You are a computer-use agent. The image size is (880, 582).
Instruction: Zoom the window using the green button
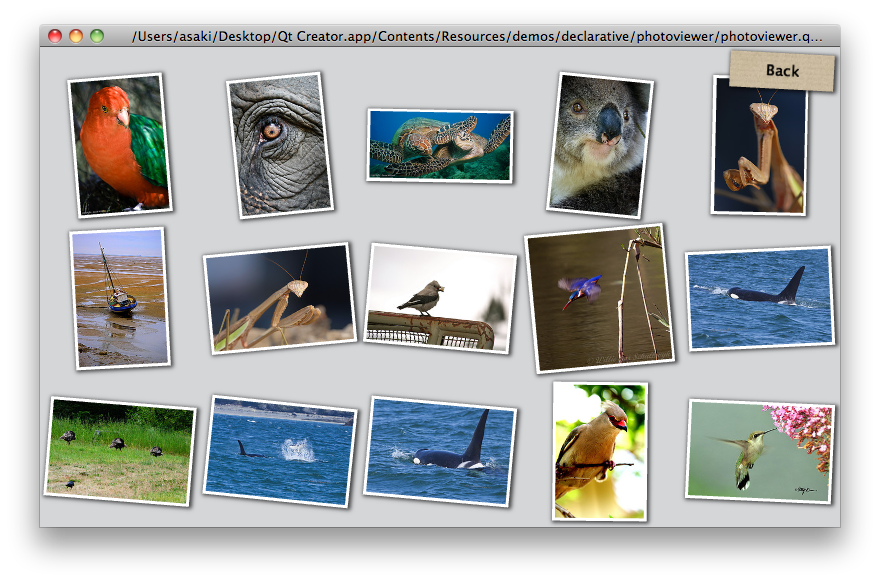97,36
